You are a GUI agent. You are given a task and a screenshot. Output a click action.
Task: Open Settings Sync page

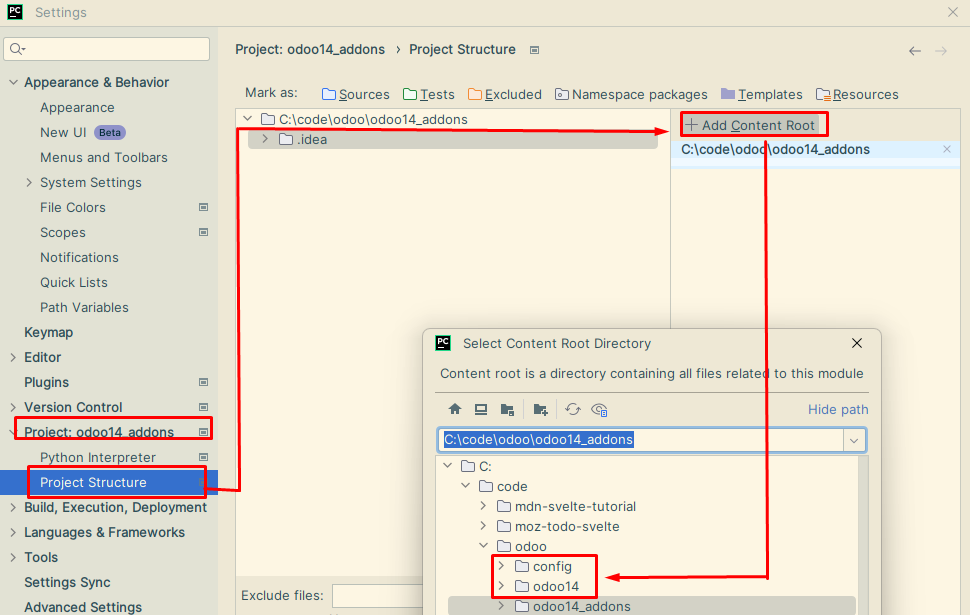67,582
